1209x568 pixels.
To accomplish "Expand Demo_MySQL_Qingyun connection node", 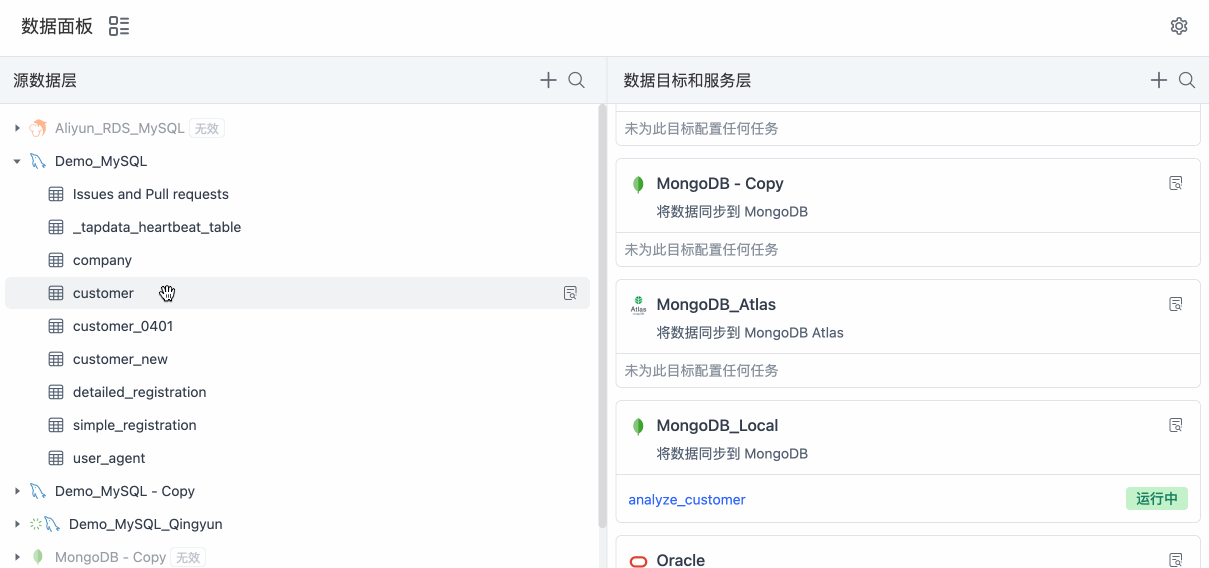I will 17,524.
